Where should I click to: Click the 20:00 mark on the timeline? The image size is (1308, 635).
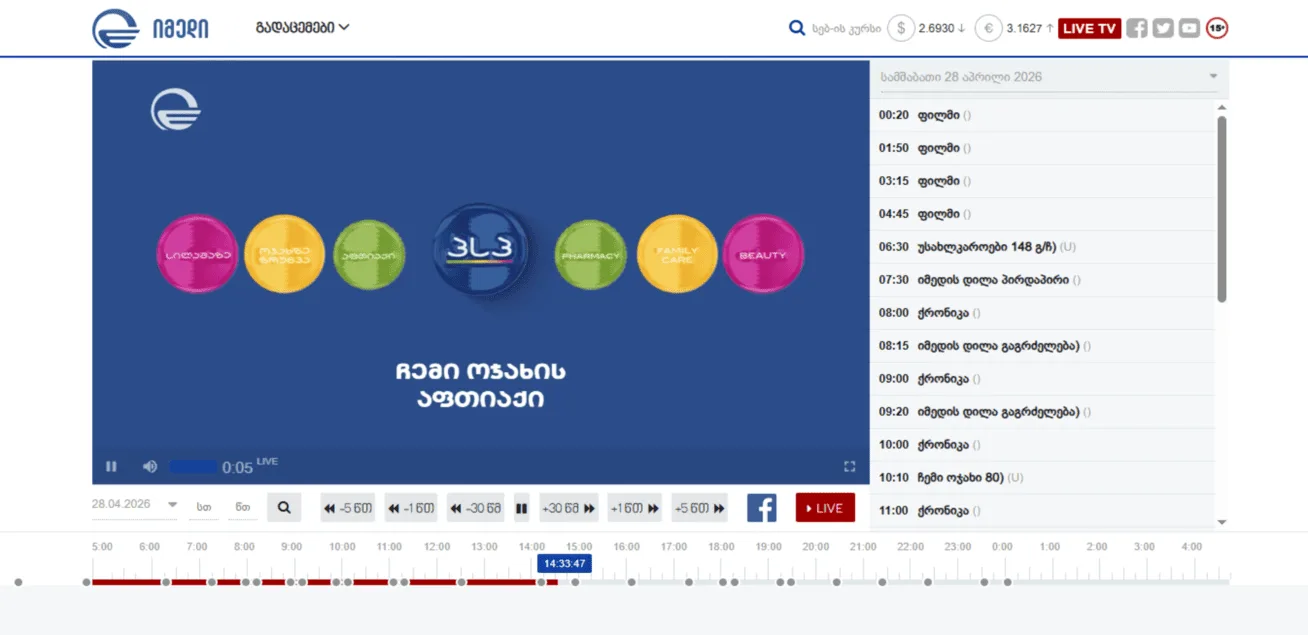[x=816, y=547]
